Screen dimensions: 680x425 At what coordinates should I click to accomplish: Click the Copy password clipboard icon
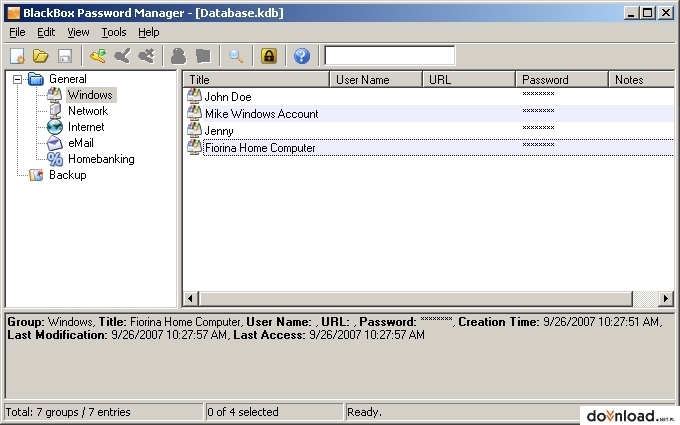tap(203, 56)
